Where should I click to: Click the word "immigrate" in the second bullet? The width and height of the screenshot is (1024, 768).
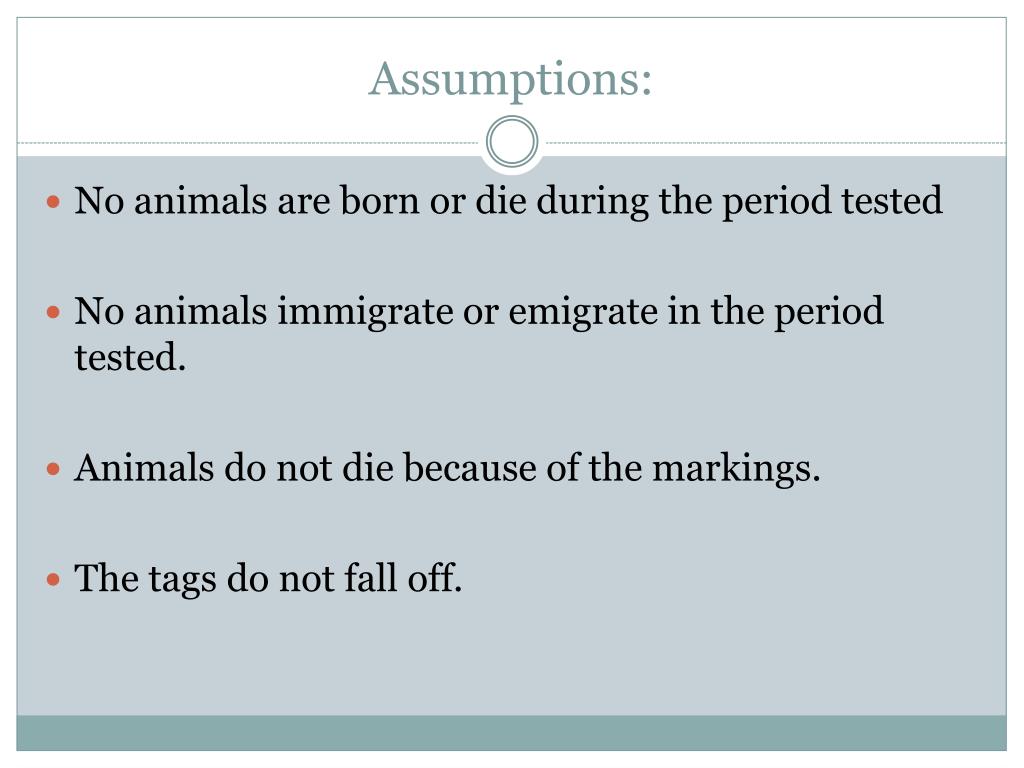pyautogui.click(x=365, y=312)
